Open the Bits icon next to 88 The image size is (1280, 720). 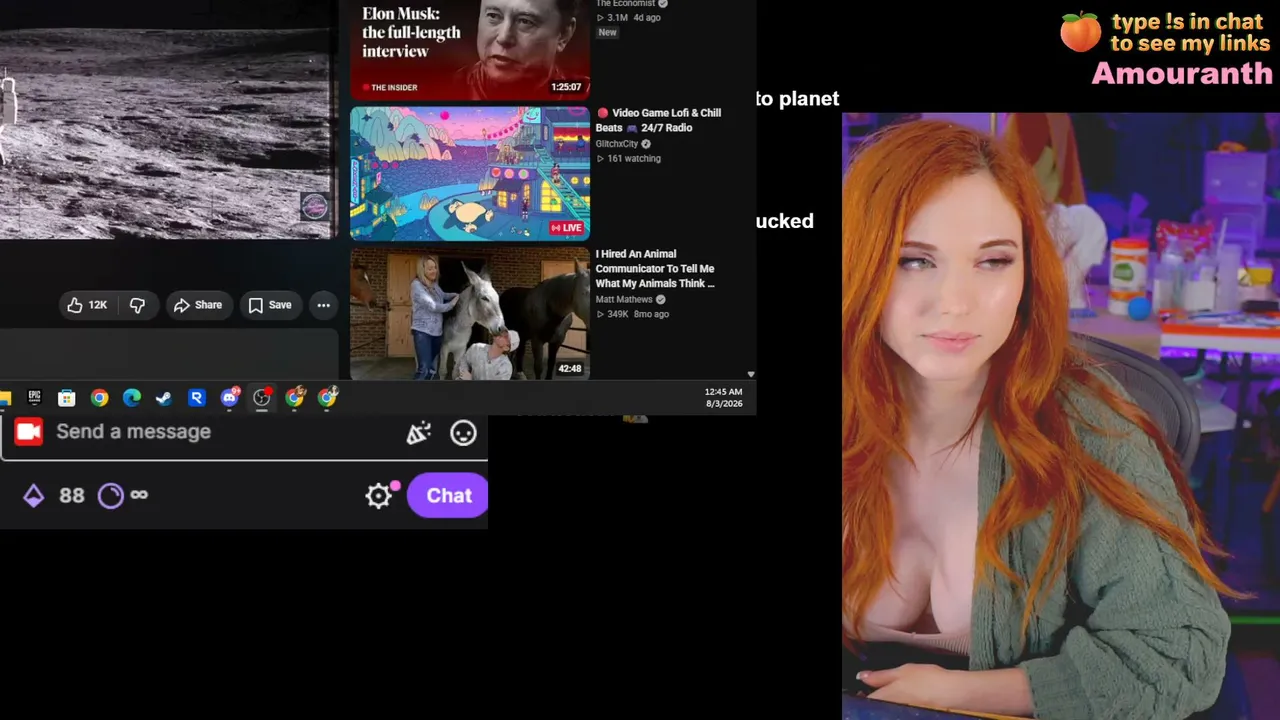click(x=34, y=496)
